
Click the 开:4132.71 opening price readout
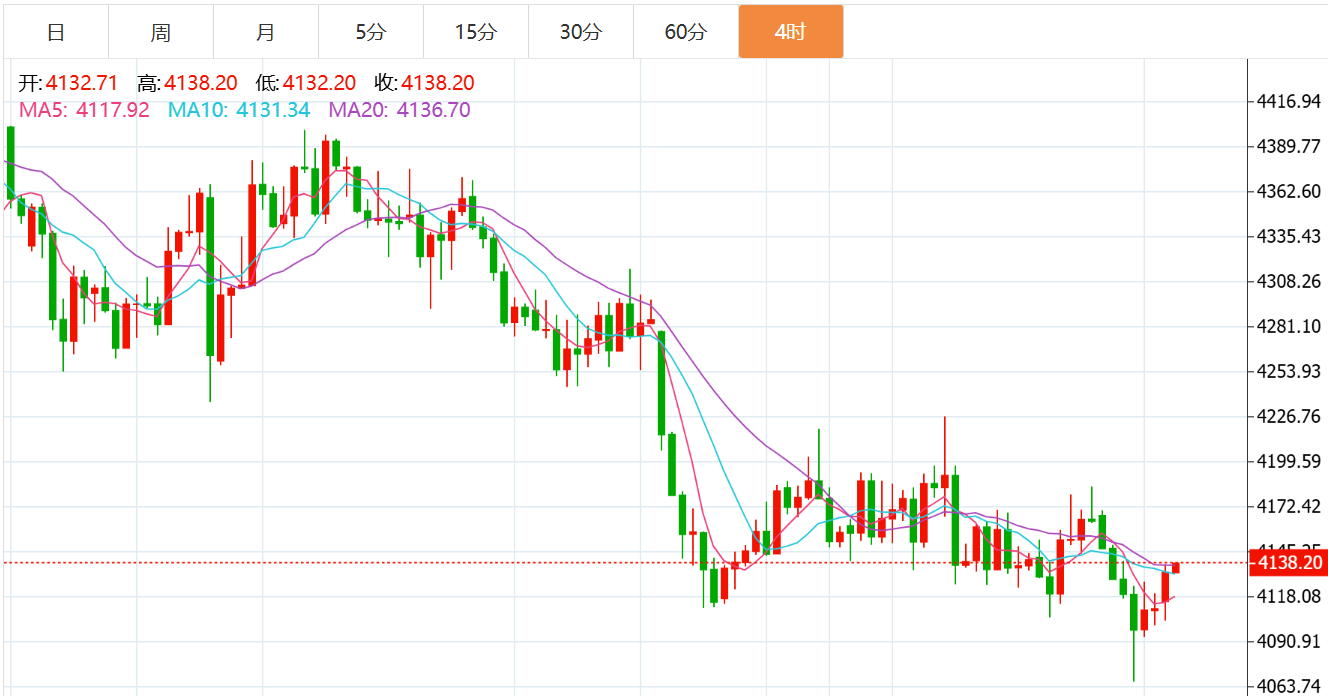[68, 83]
